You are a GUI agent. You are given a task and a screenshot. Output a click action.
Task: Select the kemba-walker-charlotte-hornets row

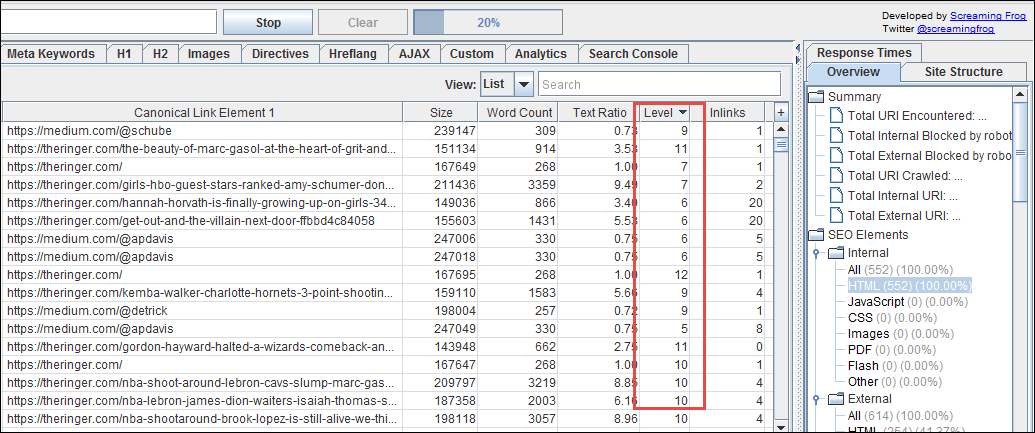[386, 292]
